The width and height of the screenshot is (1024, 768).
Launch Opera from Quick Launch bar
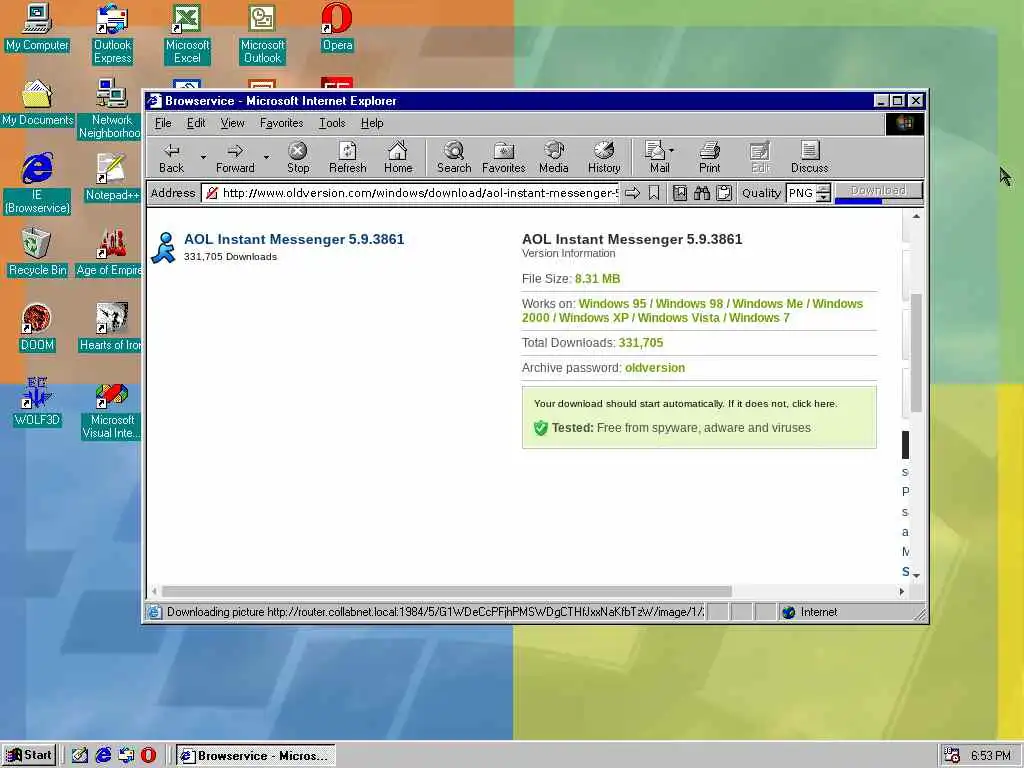148,756
